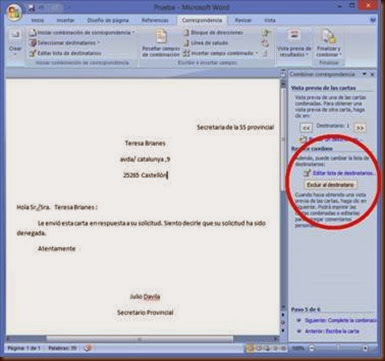Switch to the Inicio tab

(x=37, y=20)
